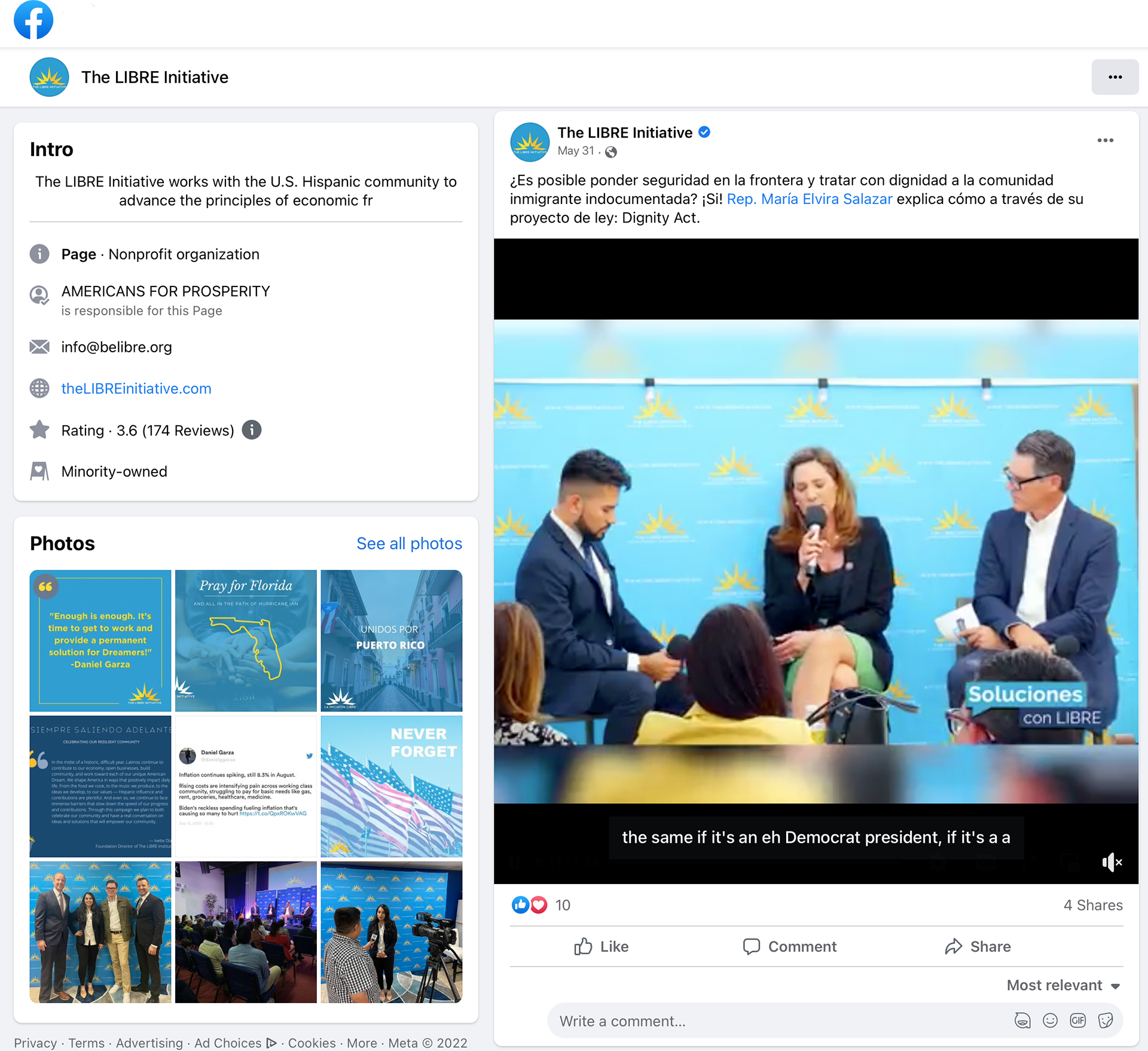Click The LIBRE Initiative header page title
Image resolution: width=1148 pixels, height=1051 pixels.
click(155, 77)
